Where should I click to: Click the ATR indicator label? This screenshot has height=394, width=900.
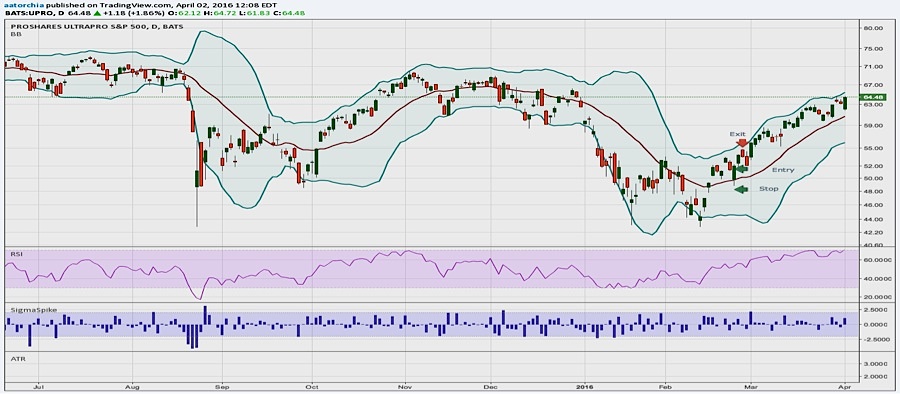[x=18, y=359]
